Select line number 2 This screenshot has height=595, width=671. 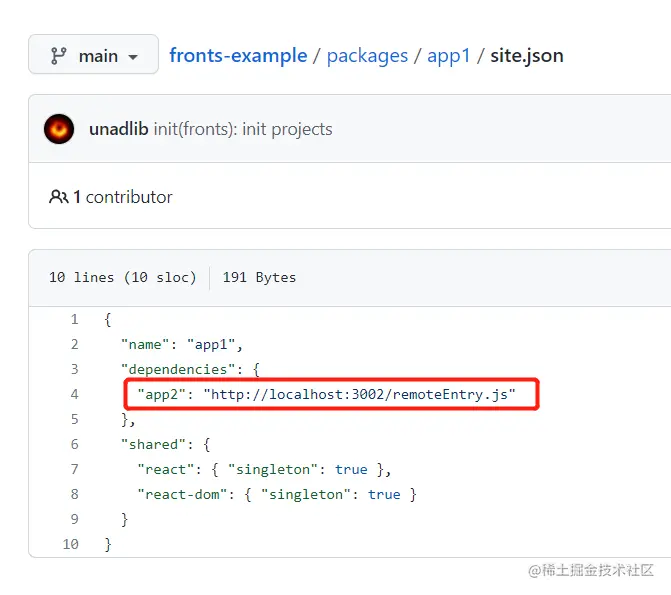coord(74,344)
